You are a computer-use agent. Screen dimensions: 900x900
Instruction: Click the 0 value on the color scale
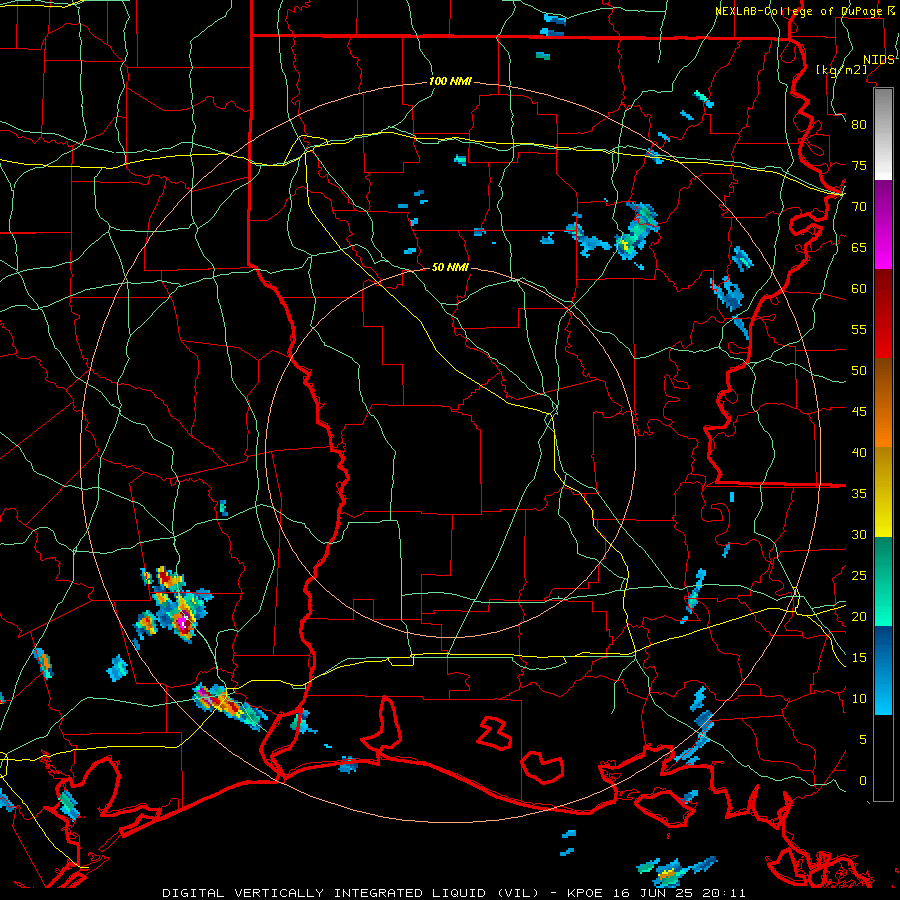863,781
